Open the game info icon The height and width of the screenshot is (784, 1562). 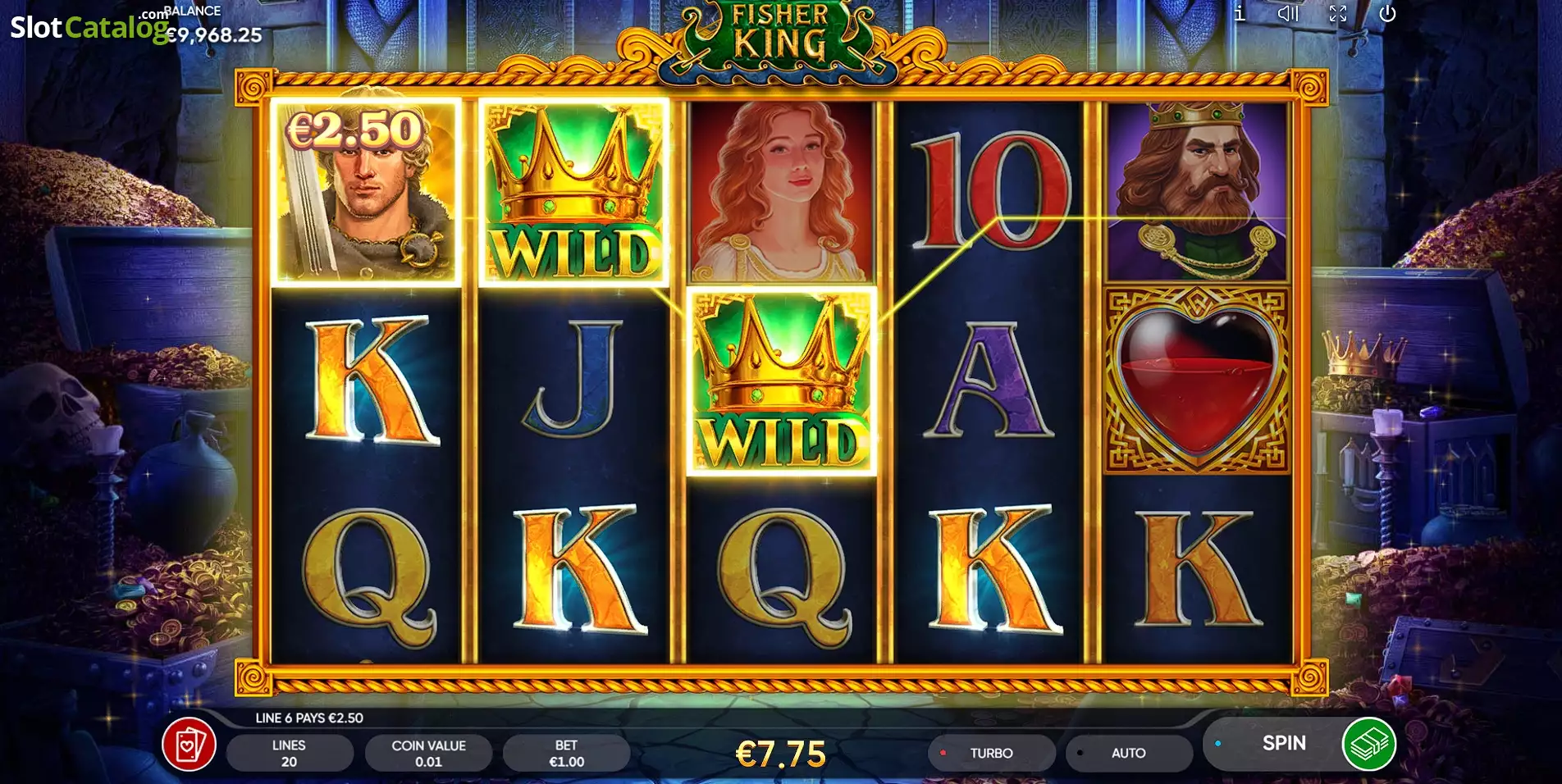(x=1240, y=13)
